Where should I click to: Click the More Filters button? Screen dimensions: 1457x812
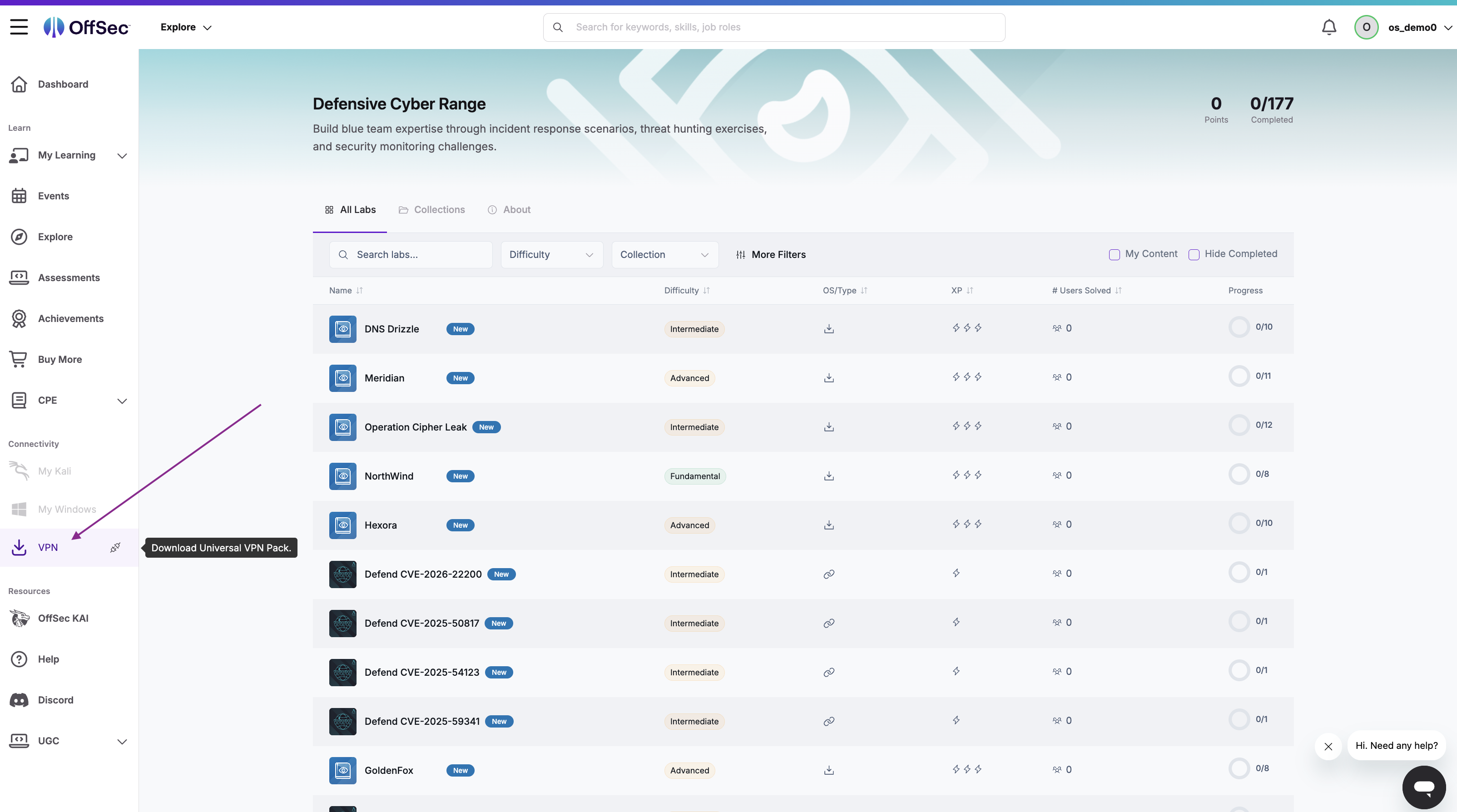point(770,254)
